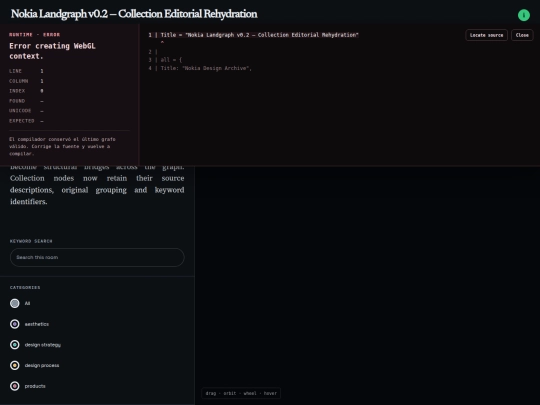Select the design strategy category
540x405 pixels.
coord(35,345)
